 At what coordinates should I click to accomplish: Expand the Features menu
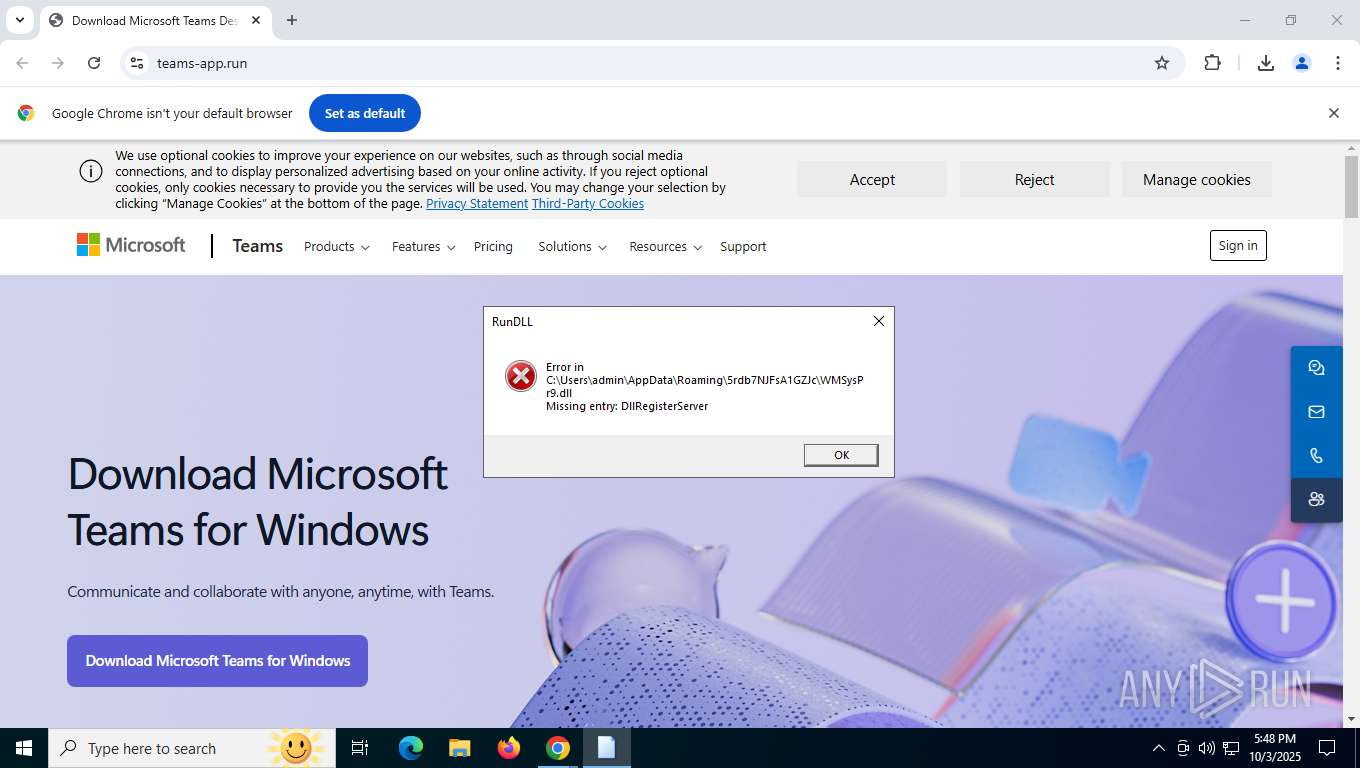(x=424, y=247)
